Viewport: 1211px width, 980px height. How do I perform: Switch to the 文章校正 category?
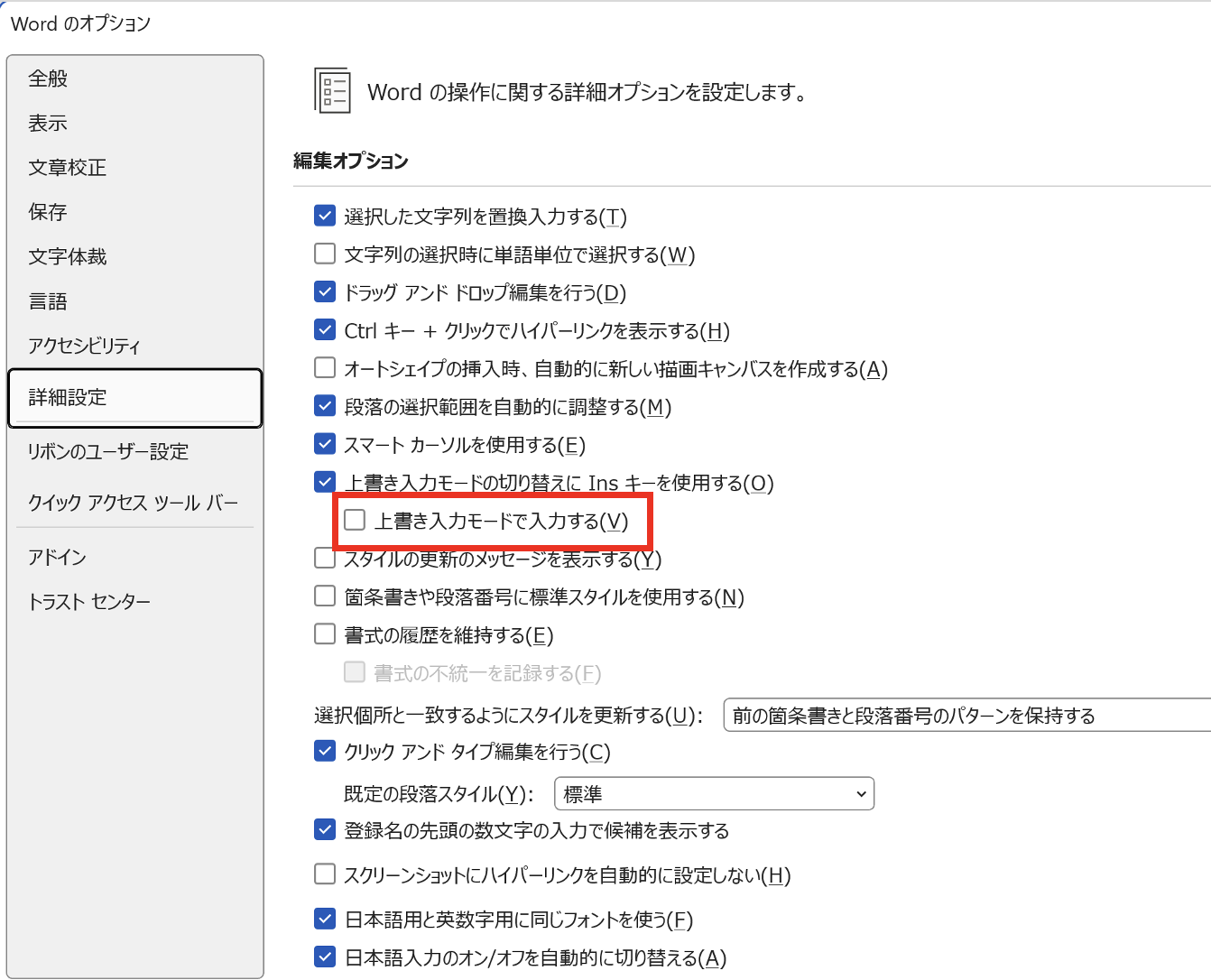pos(68,168)
